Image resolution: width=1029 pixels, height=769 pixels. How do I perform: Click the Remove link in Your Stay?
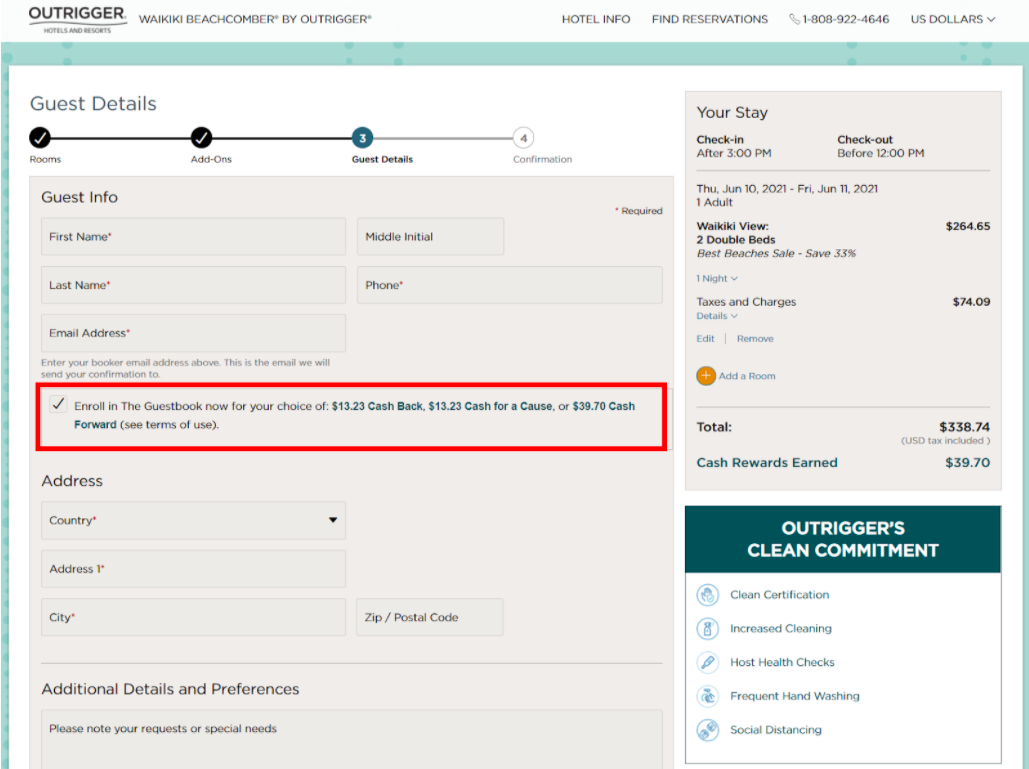click(755, 339)
